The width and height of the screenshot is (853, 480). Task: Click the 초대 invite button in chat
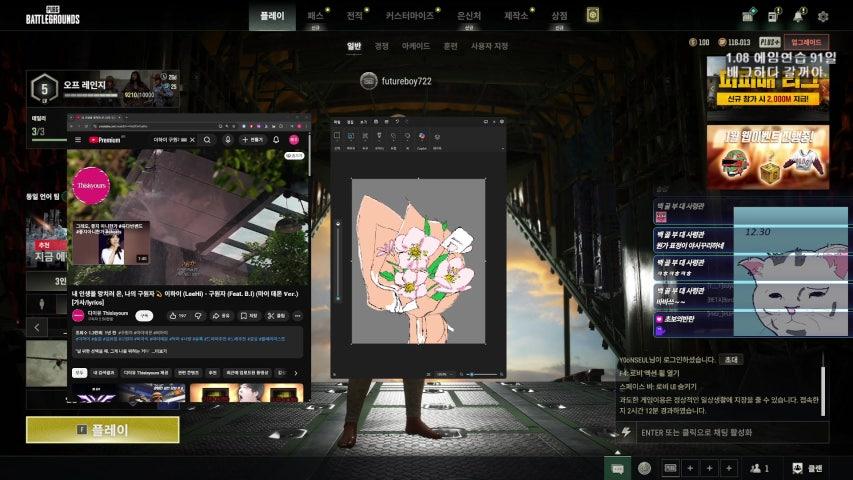tap(731, 359)
